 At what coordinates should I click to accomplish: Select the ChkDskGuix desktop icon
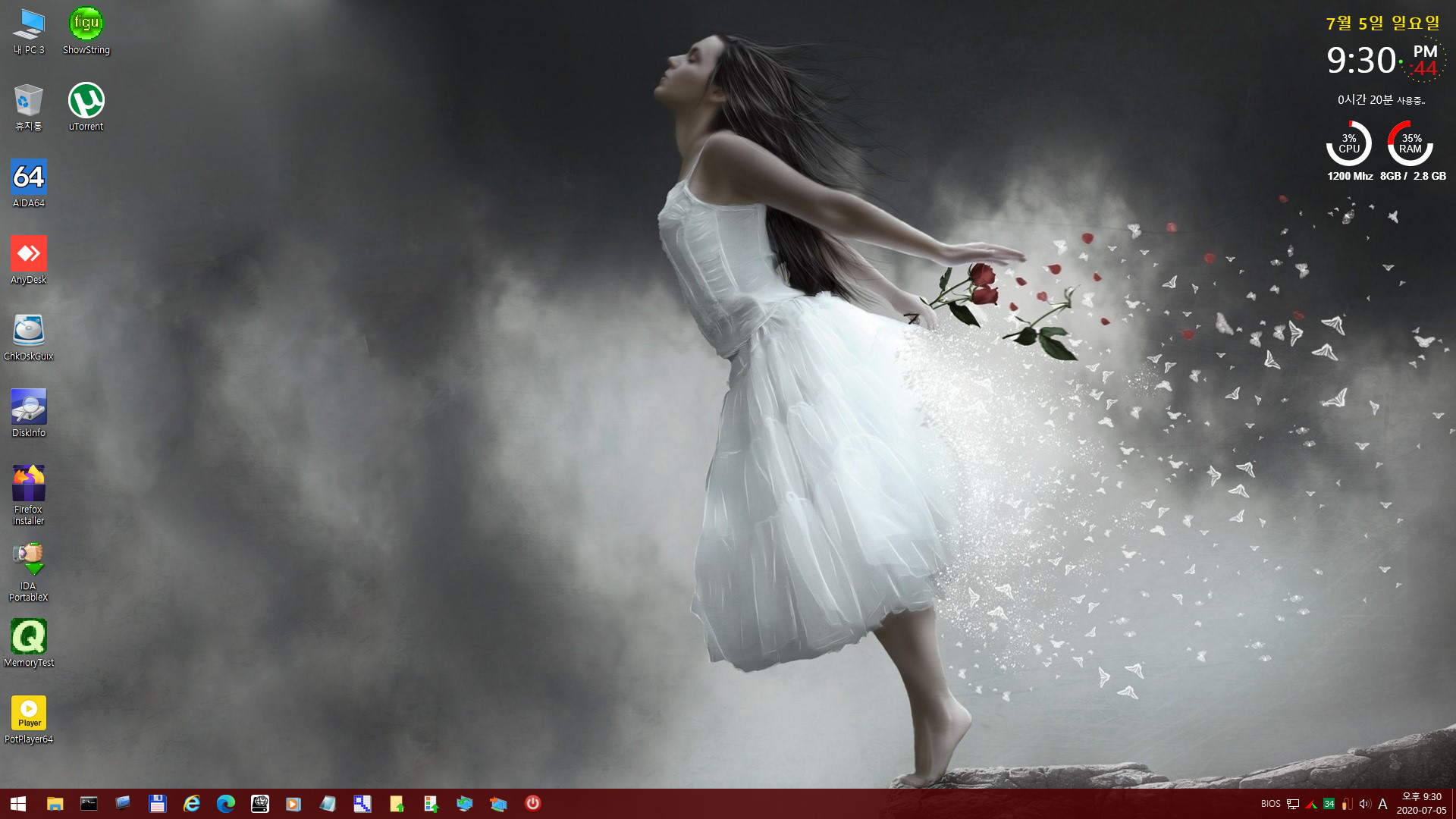(29, 337)
